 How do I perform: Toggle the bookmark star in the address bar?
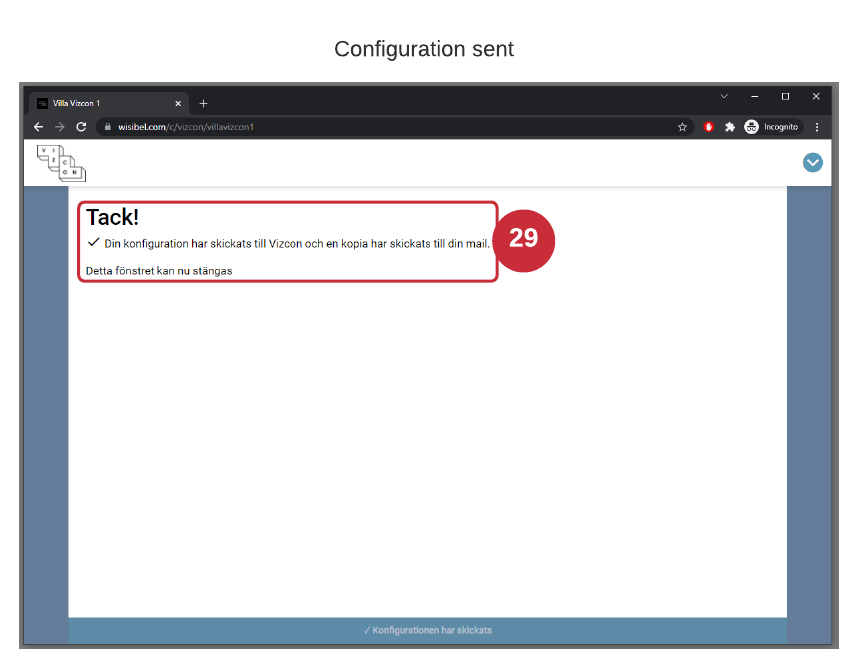(x=682, y=127)
